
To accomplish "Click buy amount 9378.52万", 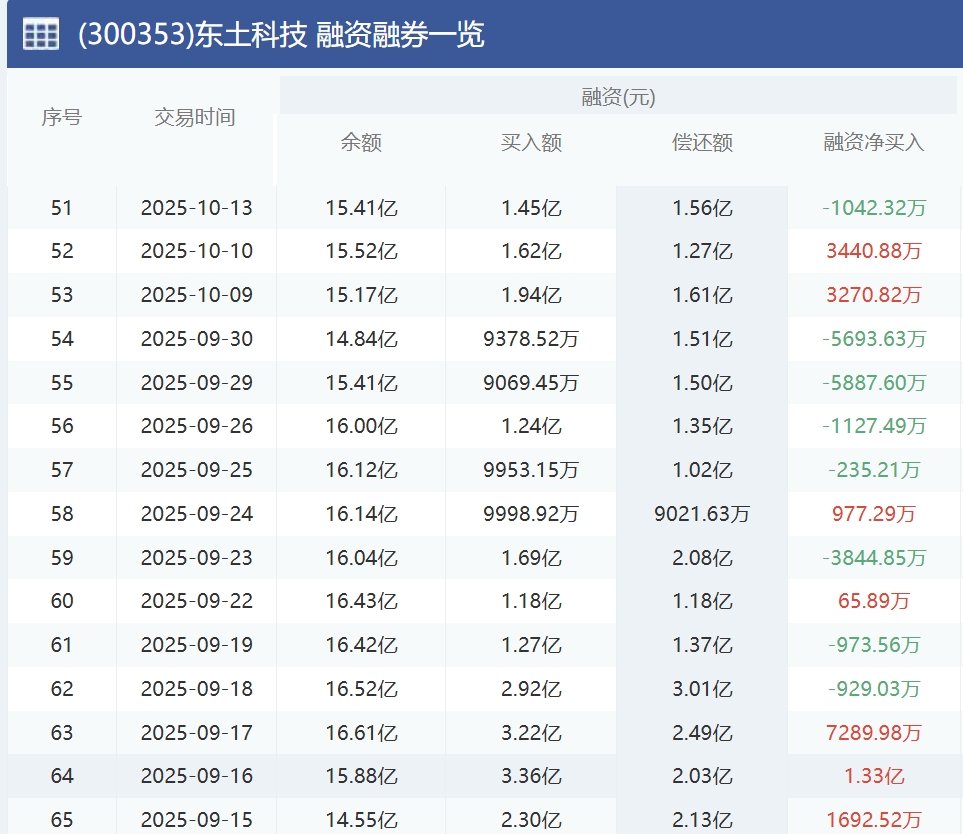I will [531, 338].
